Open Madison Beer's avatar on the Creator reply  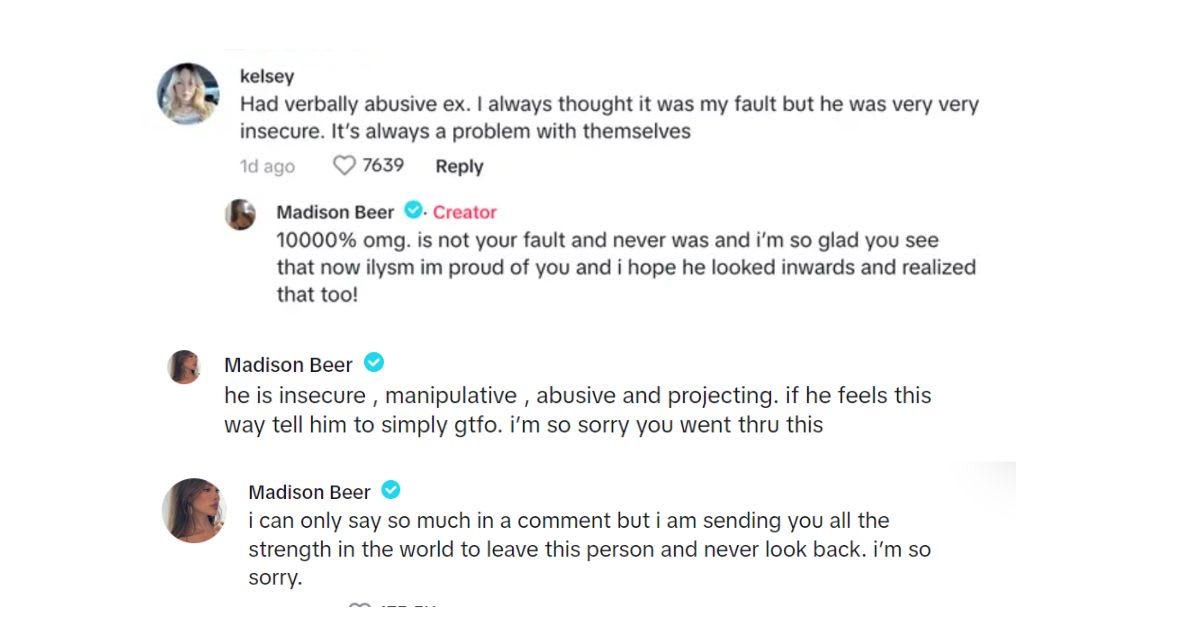(241, 214)
